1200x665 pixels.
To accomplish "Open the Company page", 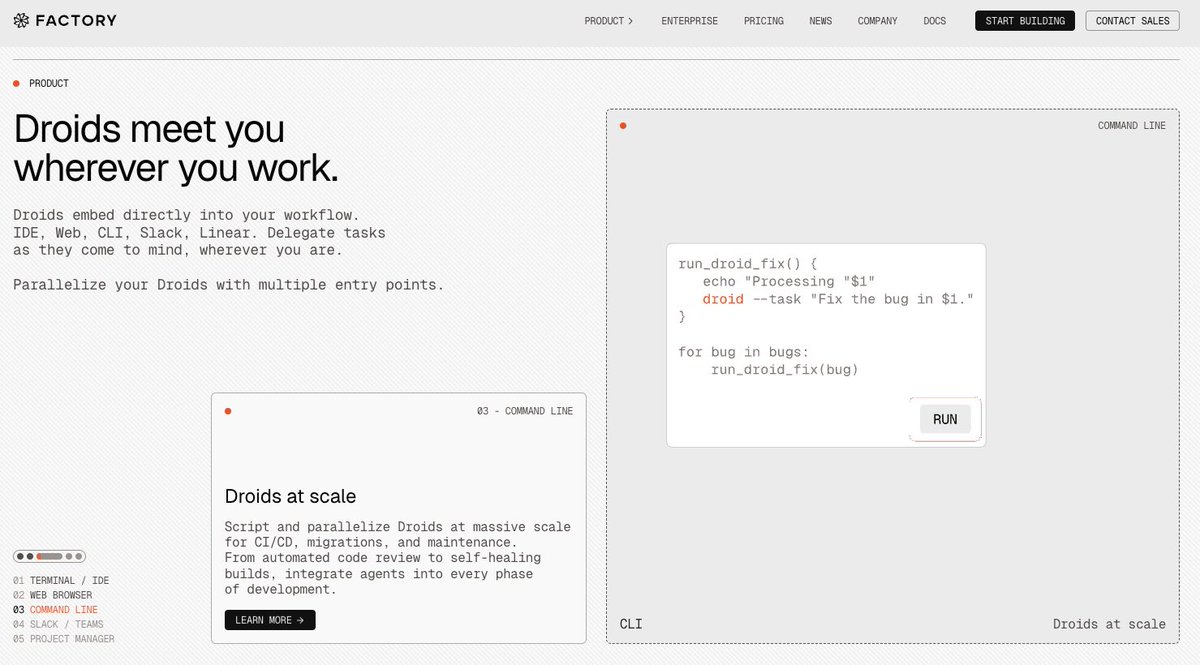I will pyautogui.click(x=877, y=21).
